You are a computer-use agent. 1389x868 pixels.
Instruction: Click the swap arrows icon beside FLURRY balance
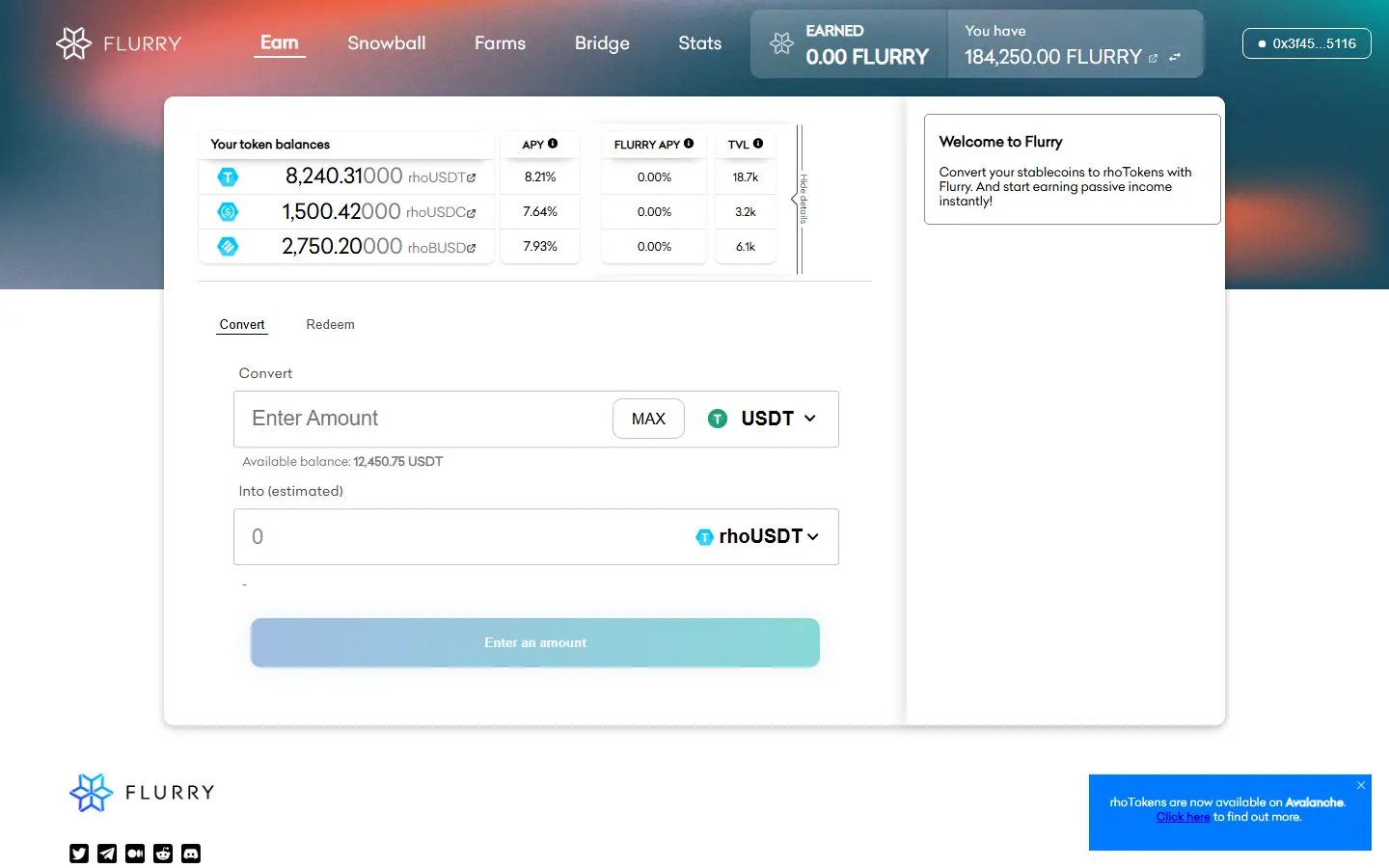click(x=1175, y=57)
